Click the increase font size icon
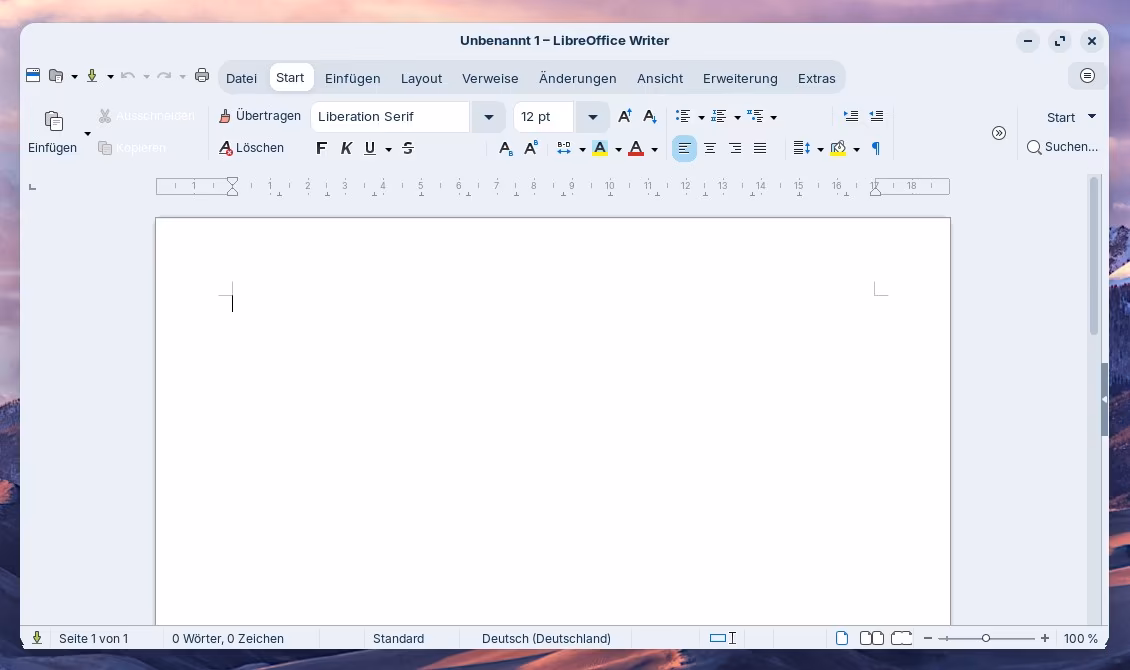1130x670 pixels. point(625,117)
